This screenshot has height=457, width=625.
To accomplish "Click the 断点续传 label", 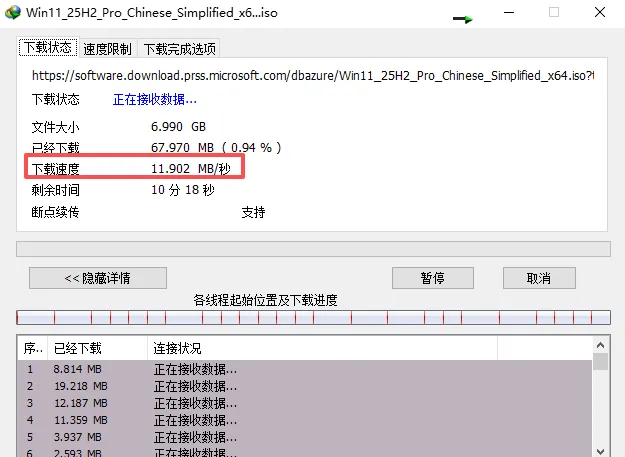I will pyautogui.click(x=55, y=212).
